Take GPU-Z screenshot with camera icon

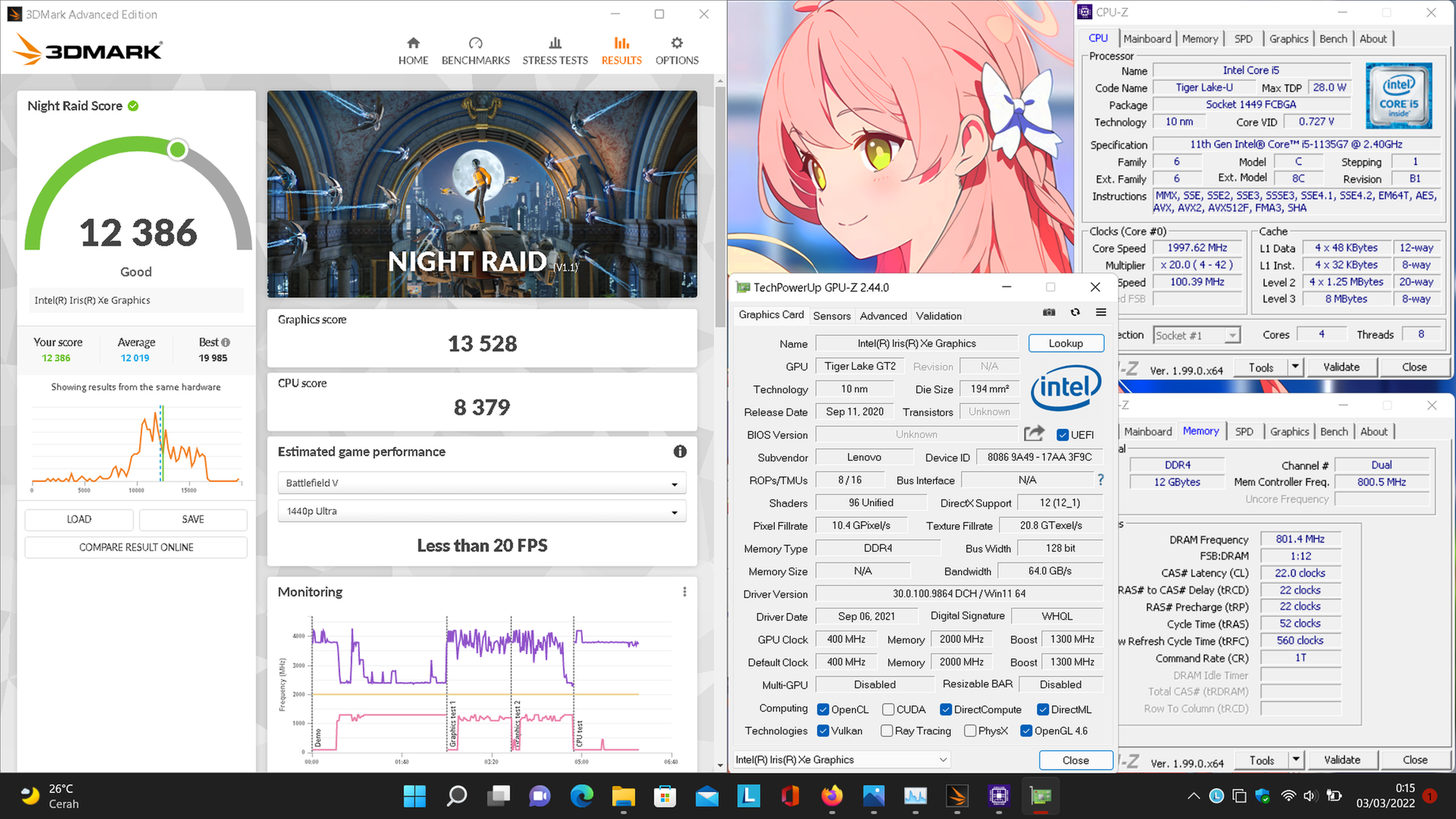(1049, 312)
